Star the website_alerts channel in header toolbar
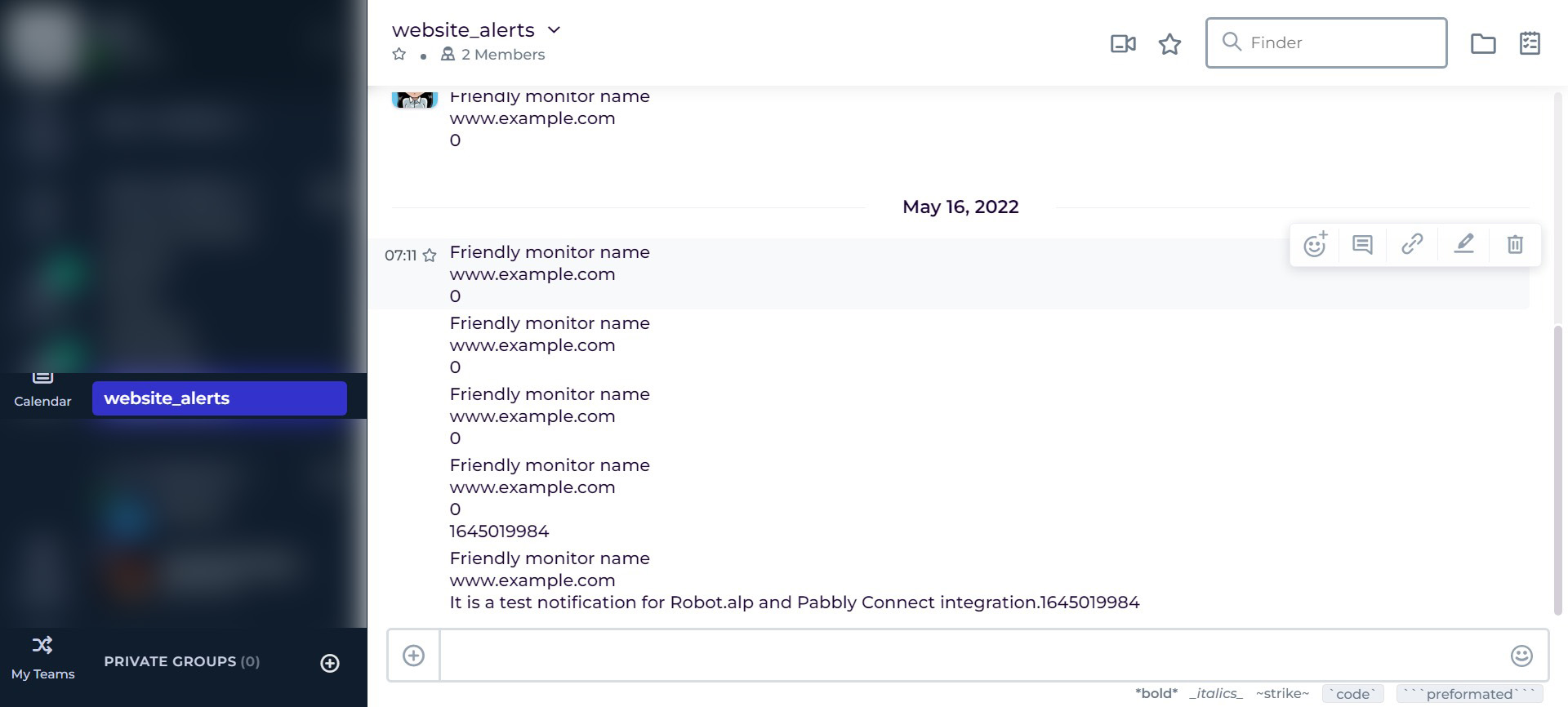The image size is (1568, 707). pos(1169,43)
